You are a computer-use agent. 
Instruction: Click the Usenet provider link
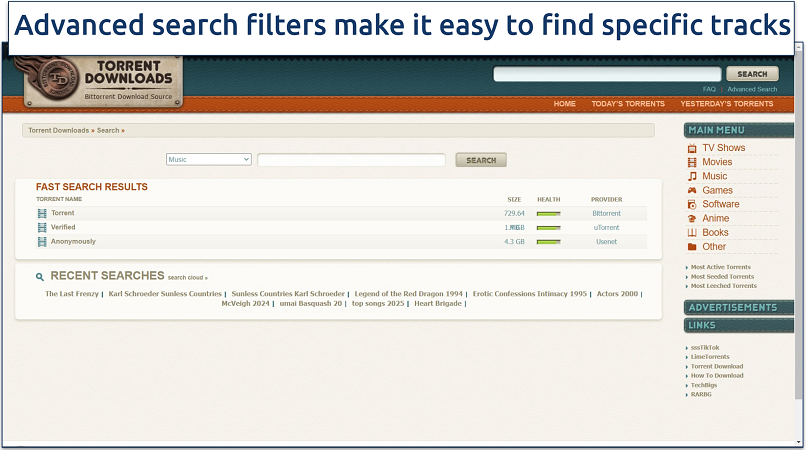[x=606, y=242]
